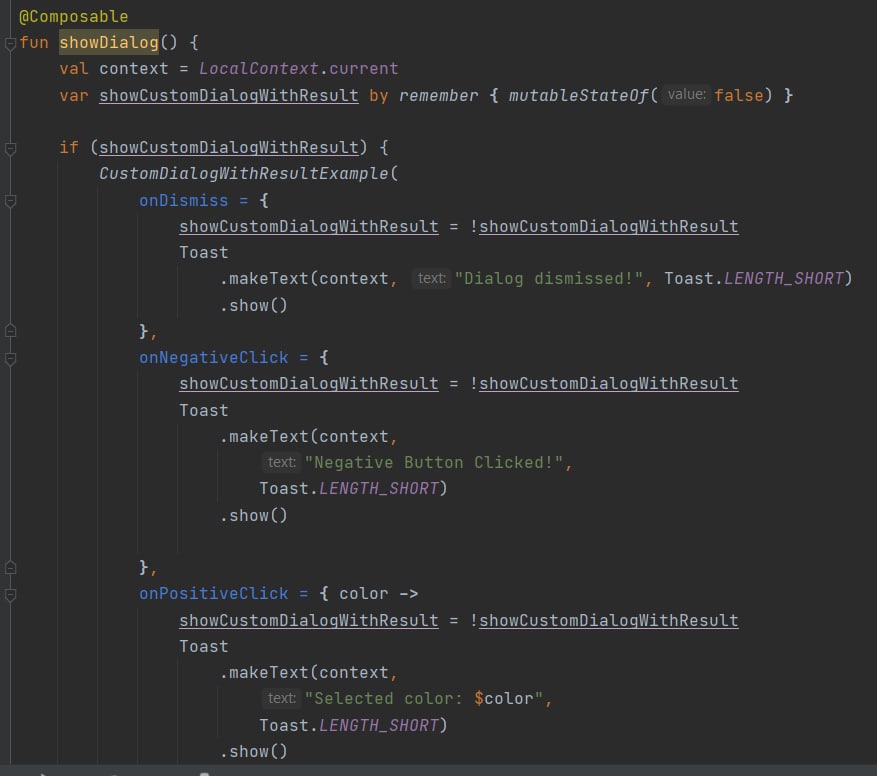Click Toast in the onDismiss block
This screenshot has width=877, height=776.
point(204,252)
